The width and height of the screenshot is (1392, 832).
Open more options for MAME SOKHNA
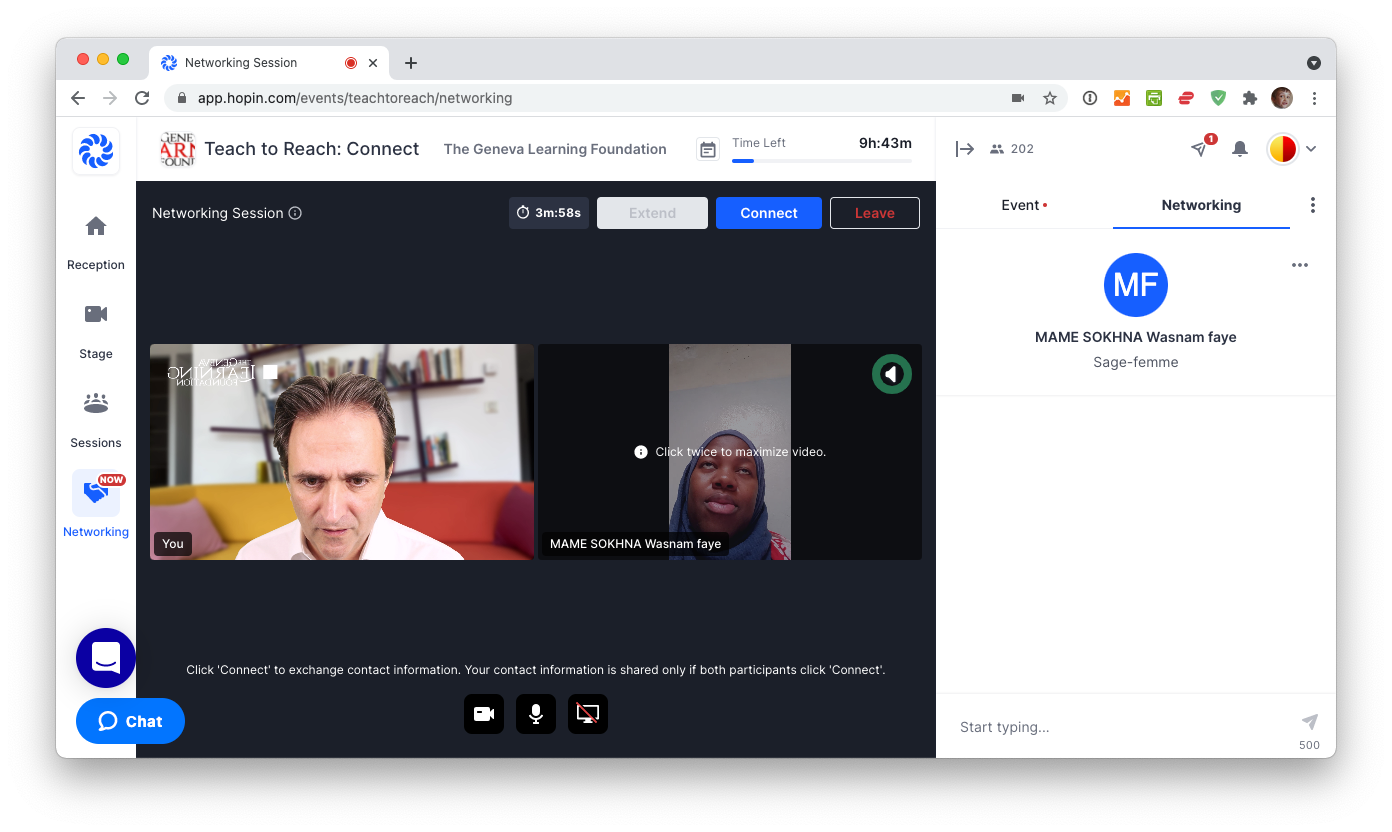click(x=1300, y=265)
